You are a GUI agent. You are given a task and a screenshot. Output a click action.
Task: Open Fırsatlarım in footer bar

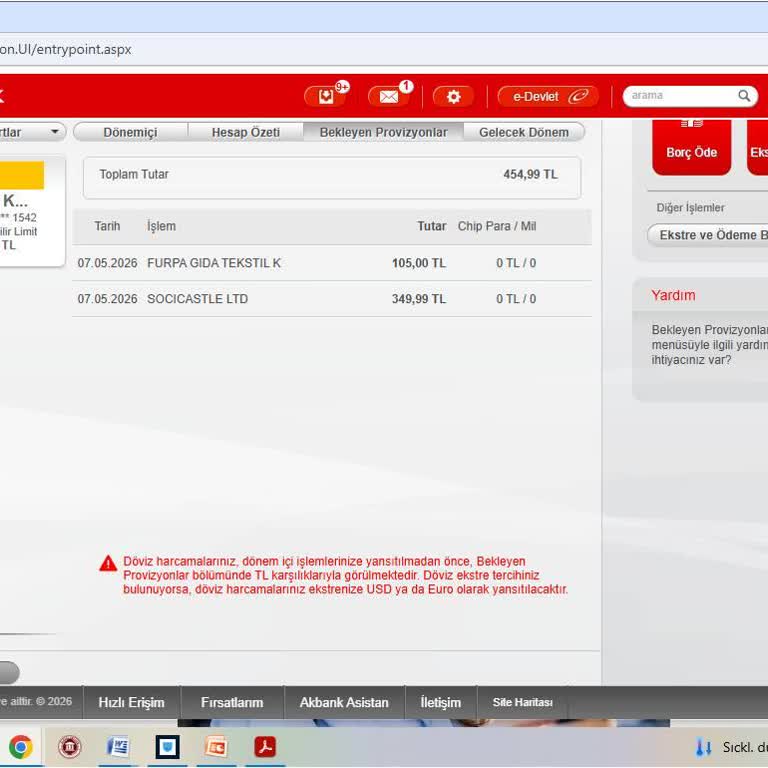pyautogui.click(x=232, y=702)
